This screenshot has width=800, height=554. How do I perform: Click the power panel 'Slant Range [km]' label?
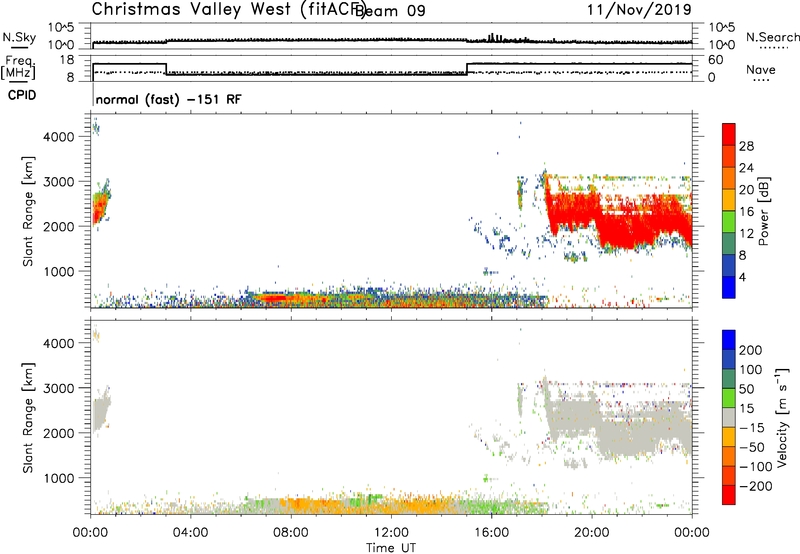coord(28,211)
